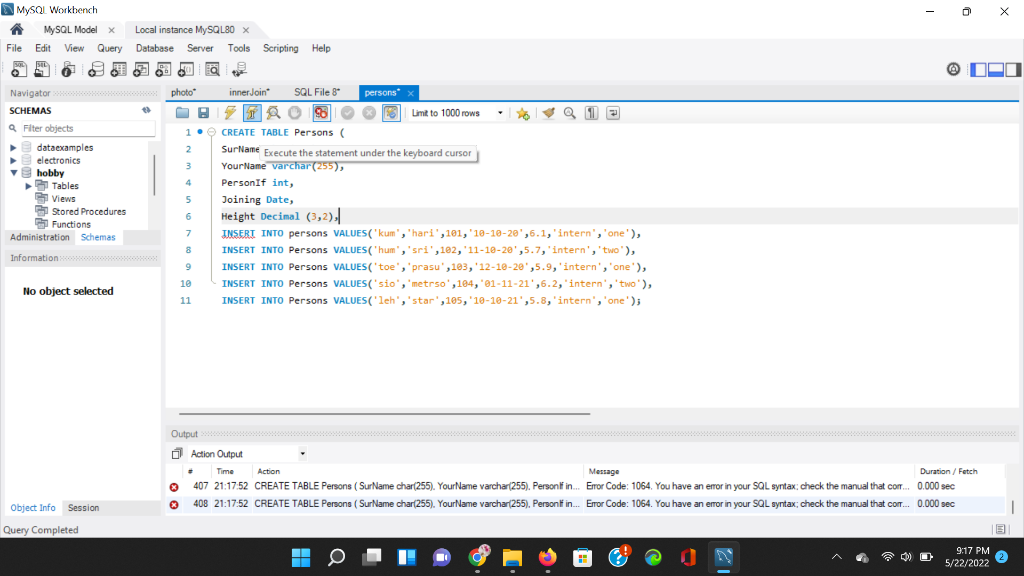Create new view toolbar icon
This screenshot has width=1024, height=576.
click(141, 69)
